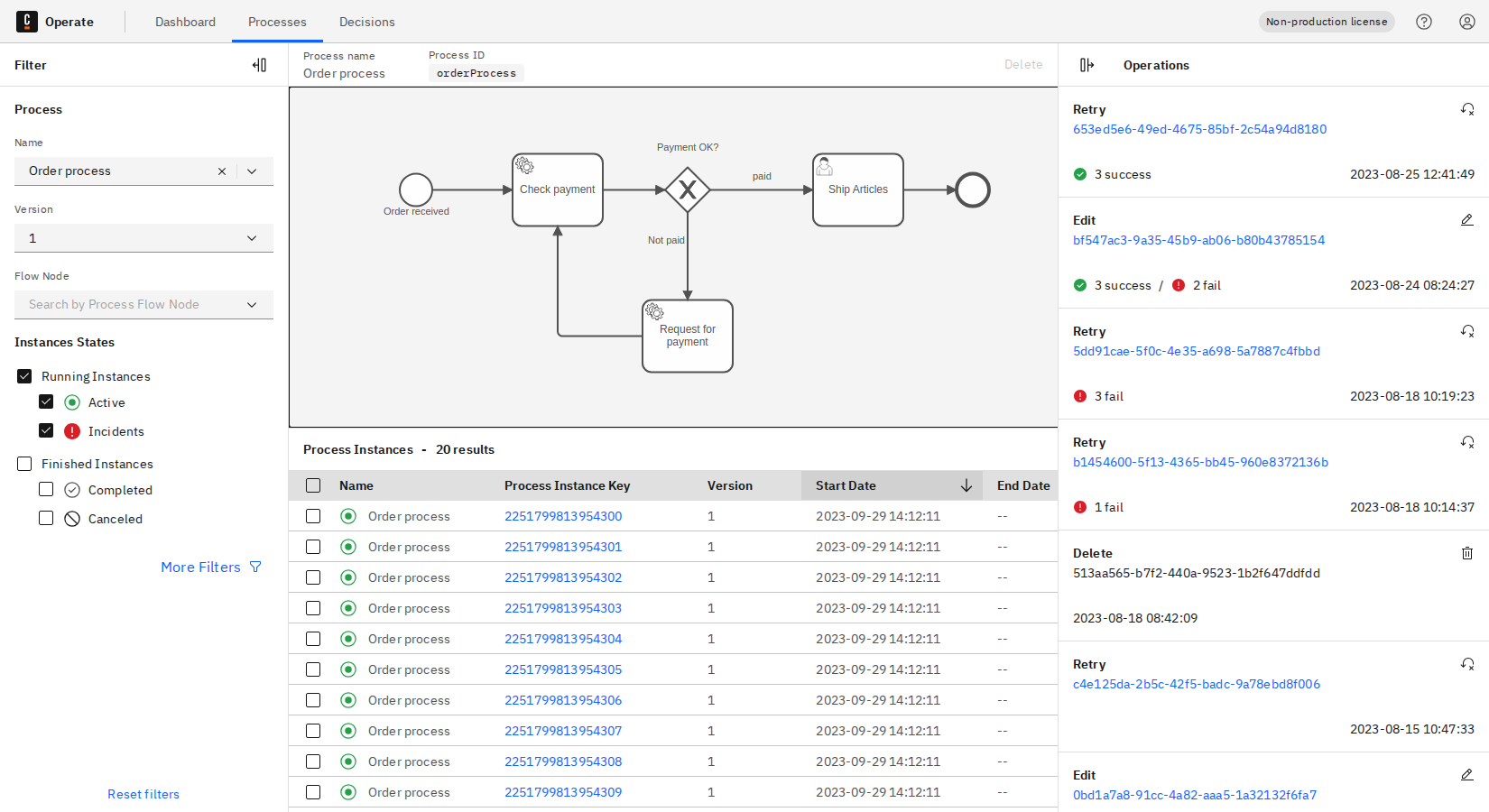
Task: Collapse the Operations panel
Action: pos(1087,65)
